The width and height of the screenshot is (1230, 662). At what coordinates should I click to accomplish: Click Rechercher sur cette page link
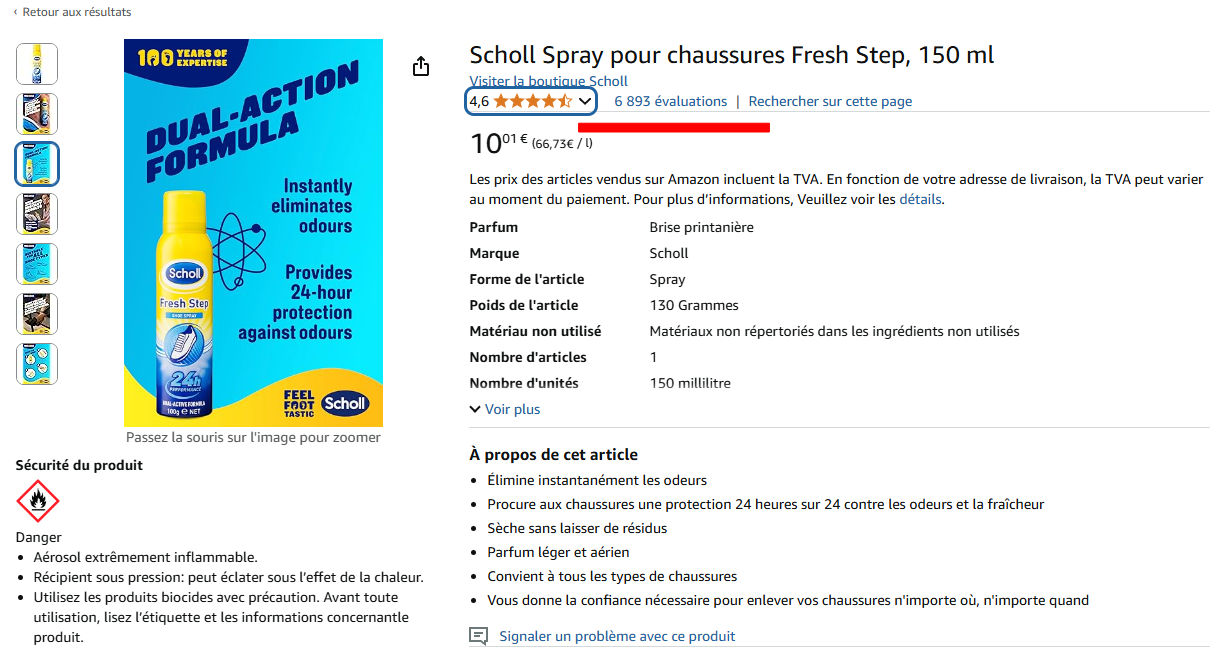830,101
